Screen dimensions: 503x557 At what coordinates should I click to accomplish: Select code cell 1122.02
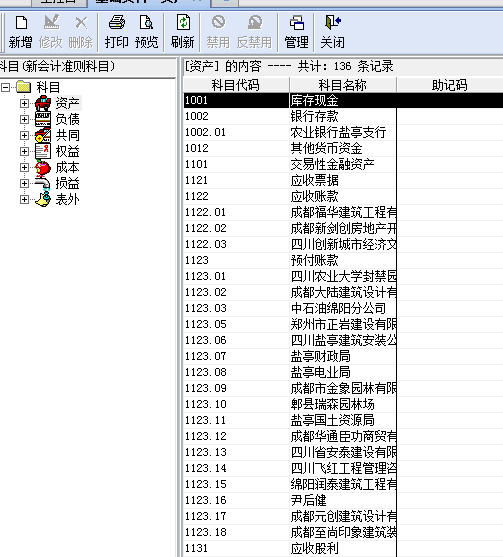click(x=236, y=228)
